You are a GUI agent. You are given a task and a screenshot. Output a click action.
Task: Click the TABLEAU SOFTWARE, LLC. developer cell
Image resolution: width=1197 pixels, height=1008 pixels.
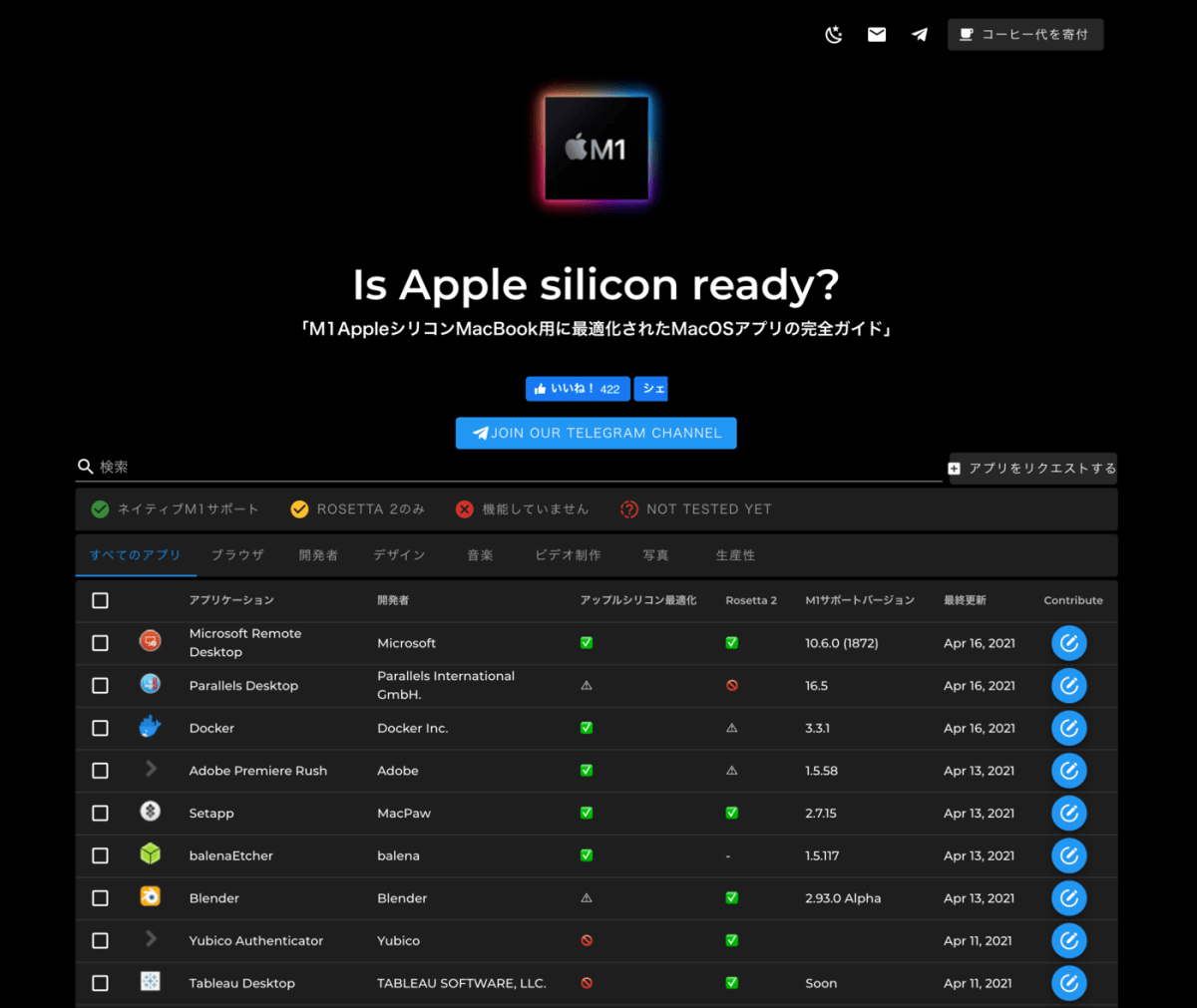coord(462,983)
